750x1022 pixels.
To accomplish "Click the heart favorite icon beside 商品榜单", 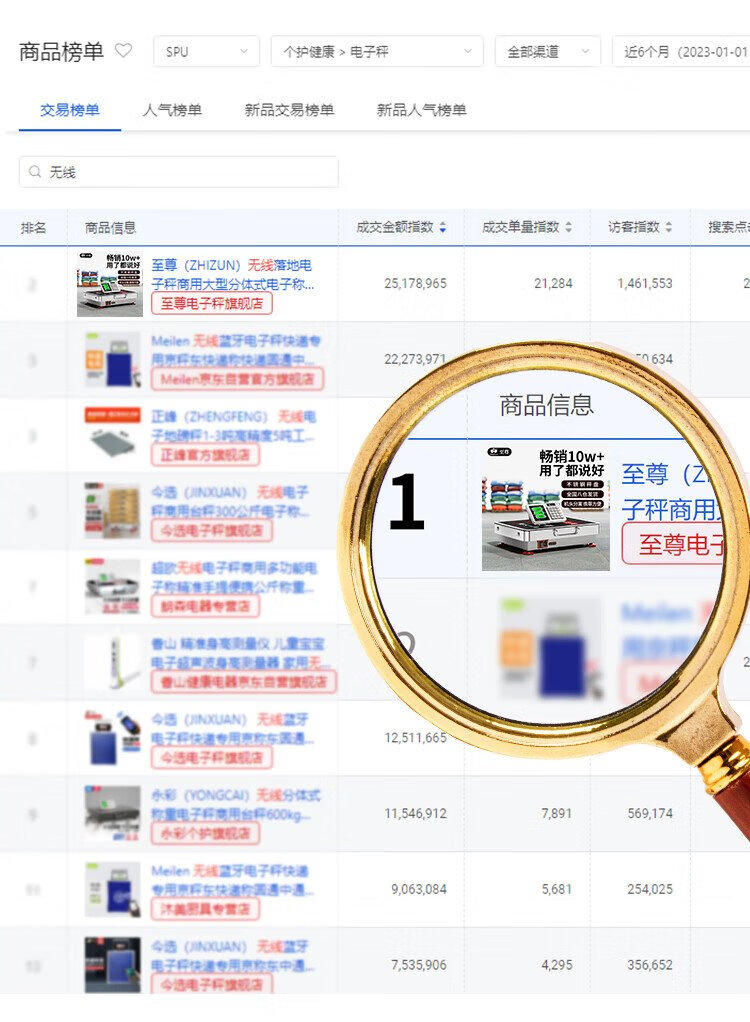I will click(x=123, y=50).
